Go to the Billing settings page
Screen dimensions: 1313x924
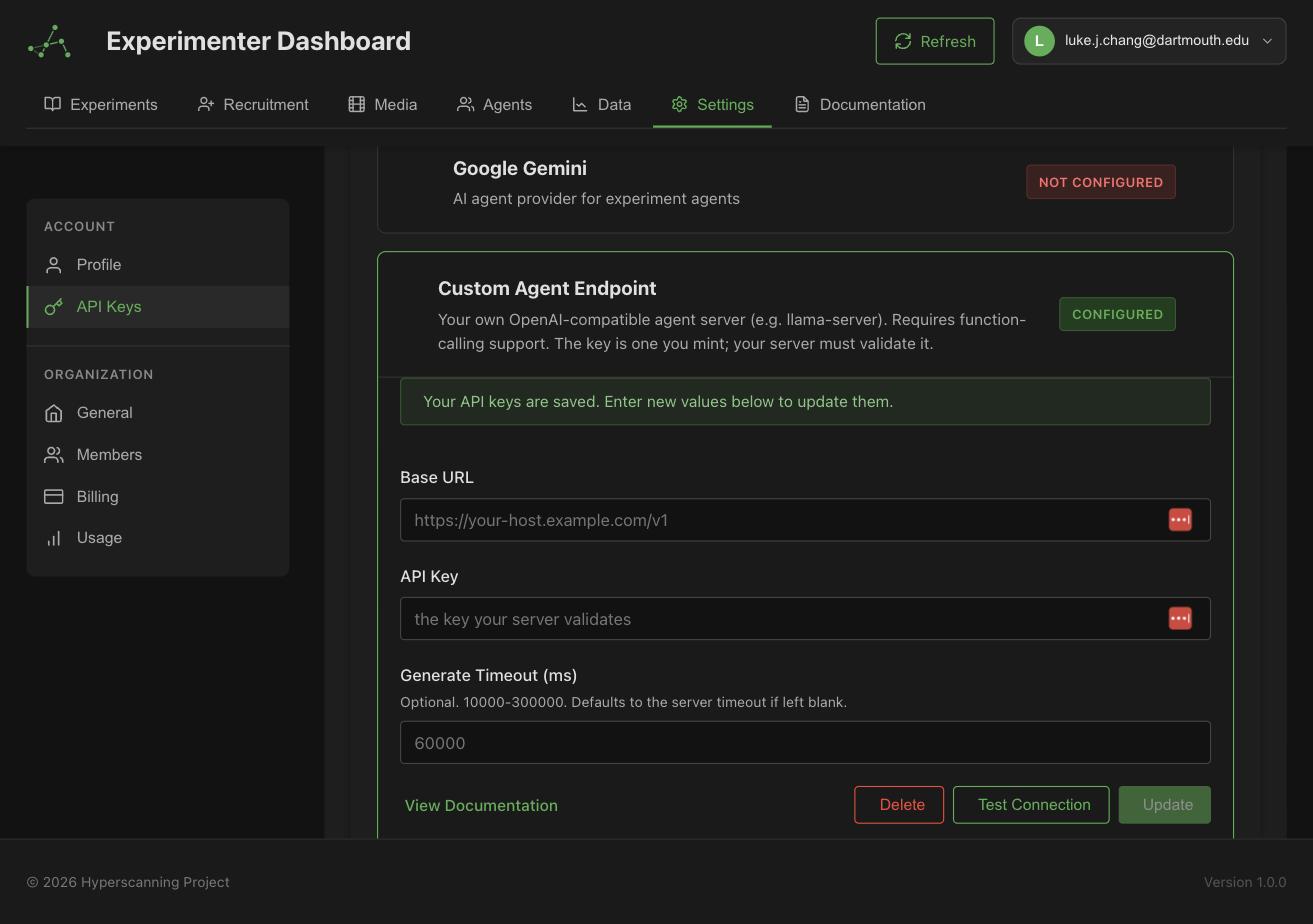pyautogui.click(x=158, y=497)
